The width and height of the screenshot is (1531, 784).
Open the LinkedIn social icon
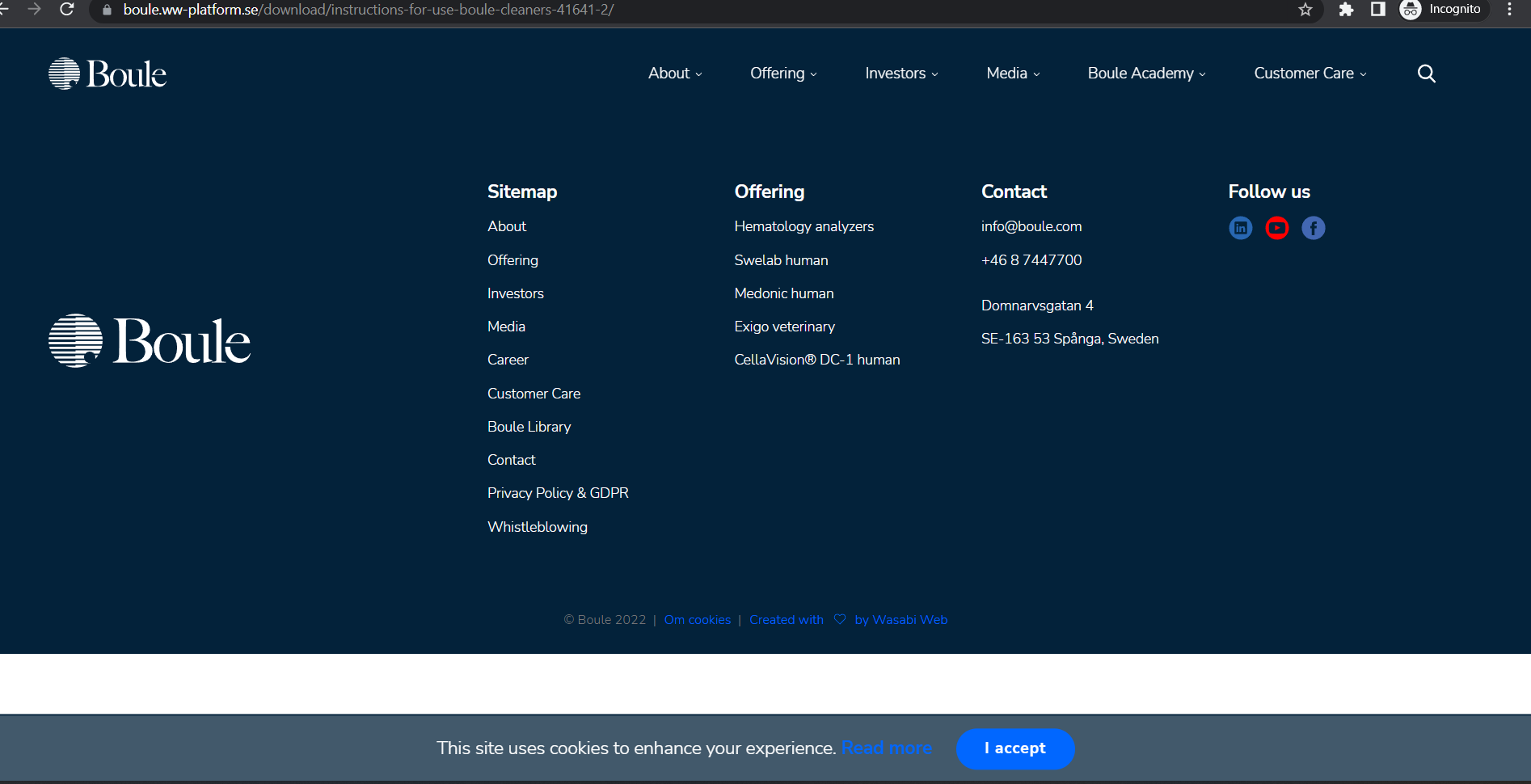1240,228
